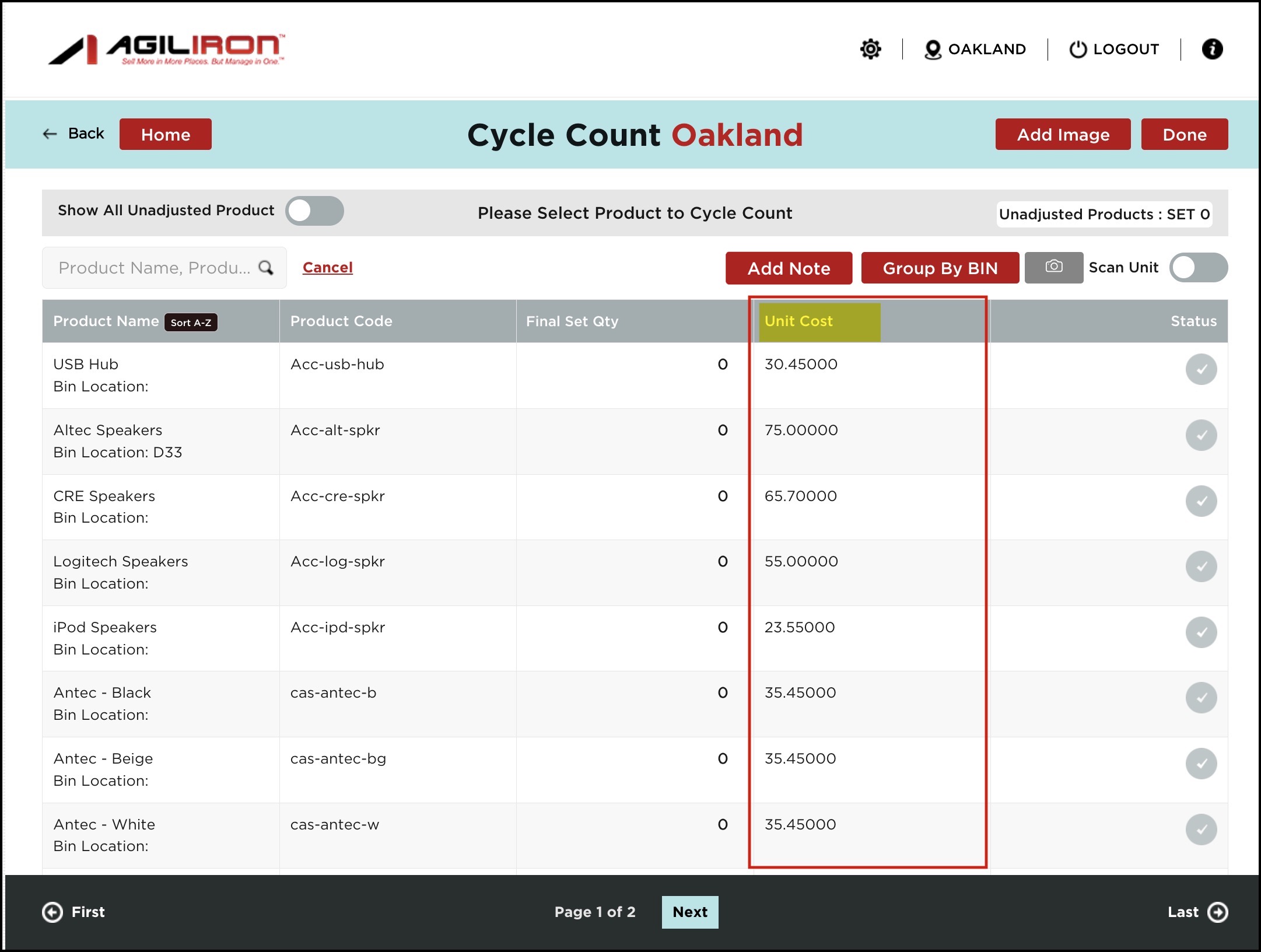Click the logout power icon
Image resolution: width=1261 pixels, height=952 pixels.
(1077, 50)
